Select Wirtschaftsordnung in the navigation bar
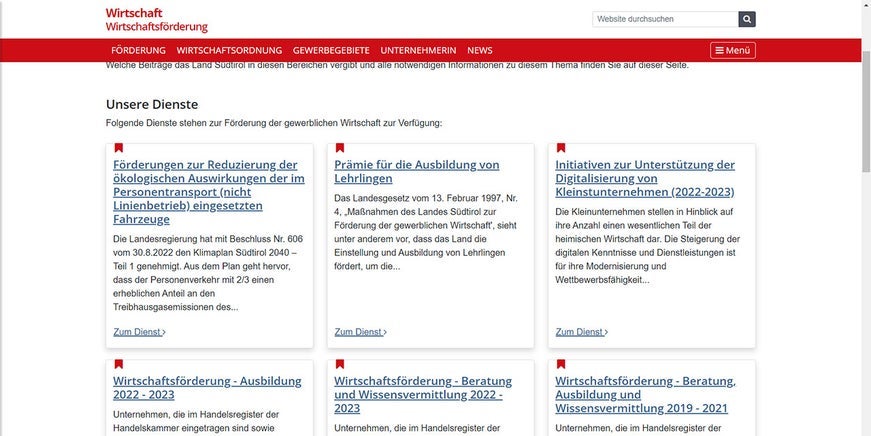Image resolution: width=871 pixels, height=436 pixels. 229,50
